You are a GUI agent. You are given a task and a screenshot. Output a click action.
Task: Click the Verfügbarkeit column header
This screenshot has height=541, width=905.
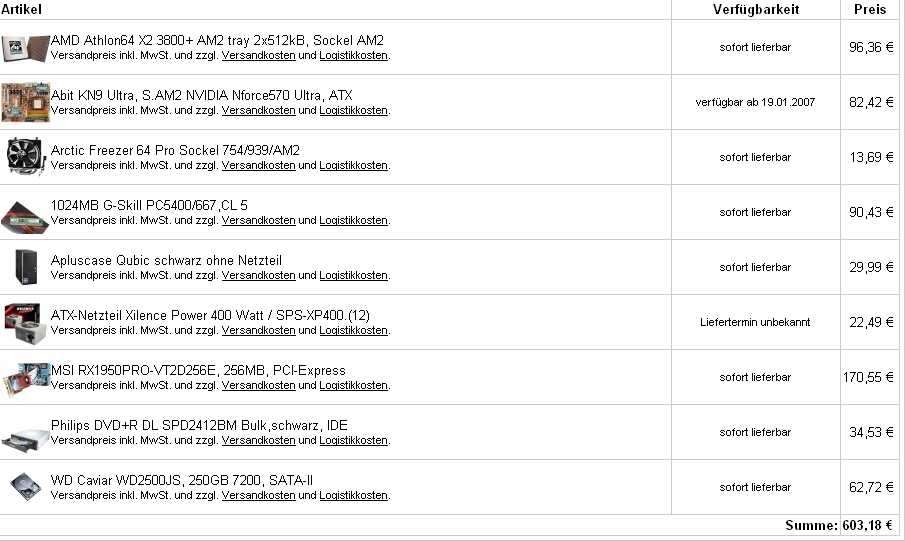coord(756,9)
